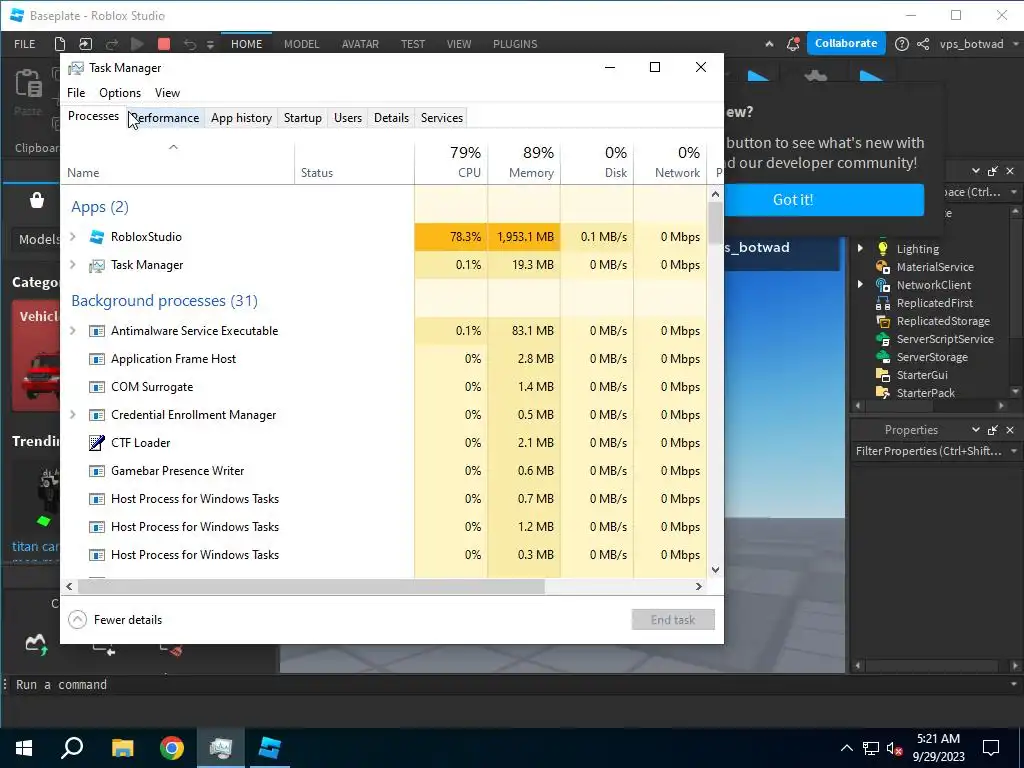Image resolution: width=1024 pixels, height=768 pixels.
Task: Open the Startup tab in Task Manager
Action: point(302,118)
